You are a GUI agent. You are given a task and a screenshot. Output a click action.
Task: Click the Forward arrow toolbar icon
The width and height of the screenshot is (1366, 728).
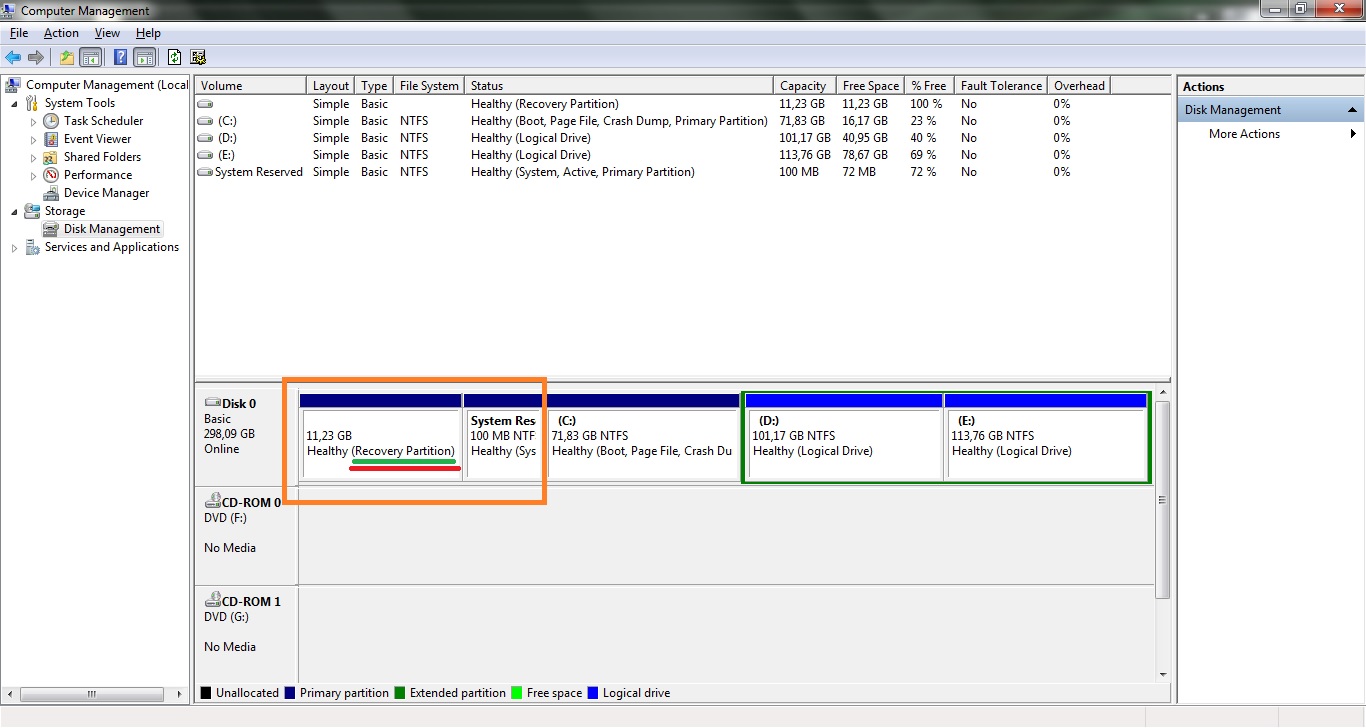pyautogui.click(x=36, y=57)
